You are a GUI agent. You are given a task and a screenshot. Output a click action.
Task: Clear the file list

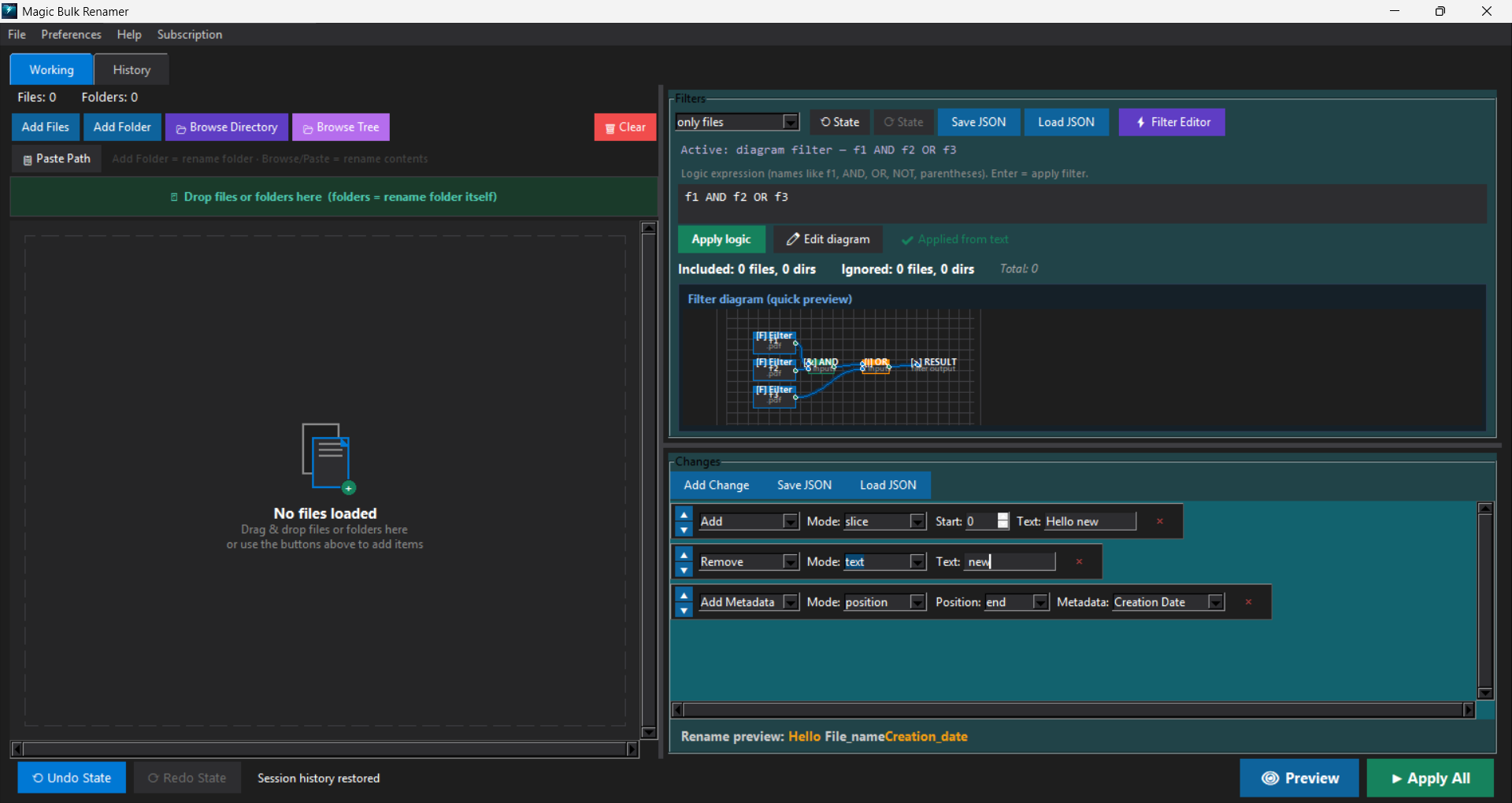click(x=625, y=127)
